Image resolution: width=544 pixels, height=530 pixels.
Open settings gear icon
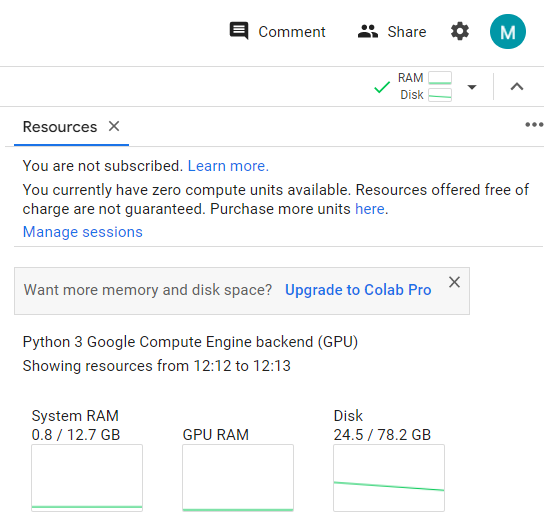[460, 32]
